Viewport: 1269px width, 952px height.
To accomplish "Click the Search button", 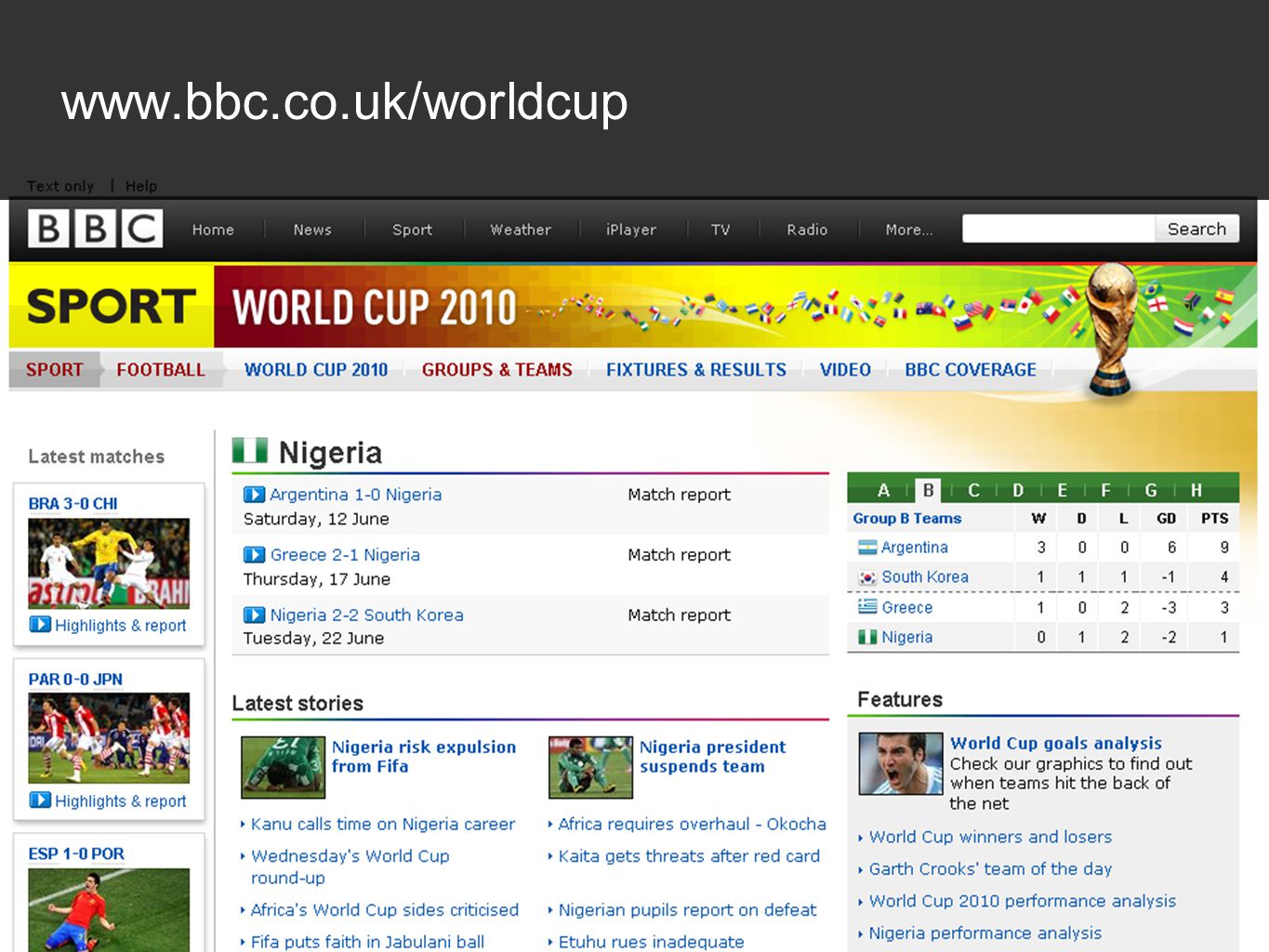I will click(x=1196, y=229).
